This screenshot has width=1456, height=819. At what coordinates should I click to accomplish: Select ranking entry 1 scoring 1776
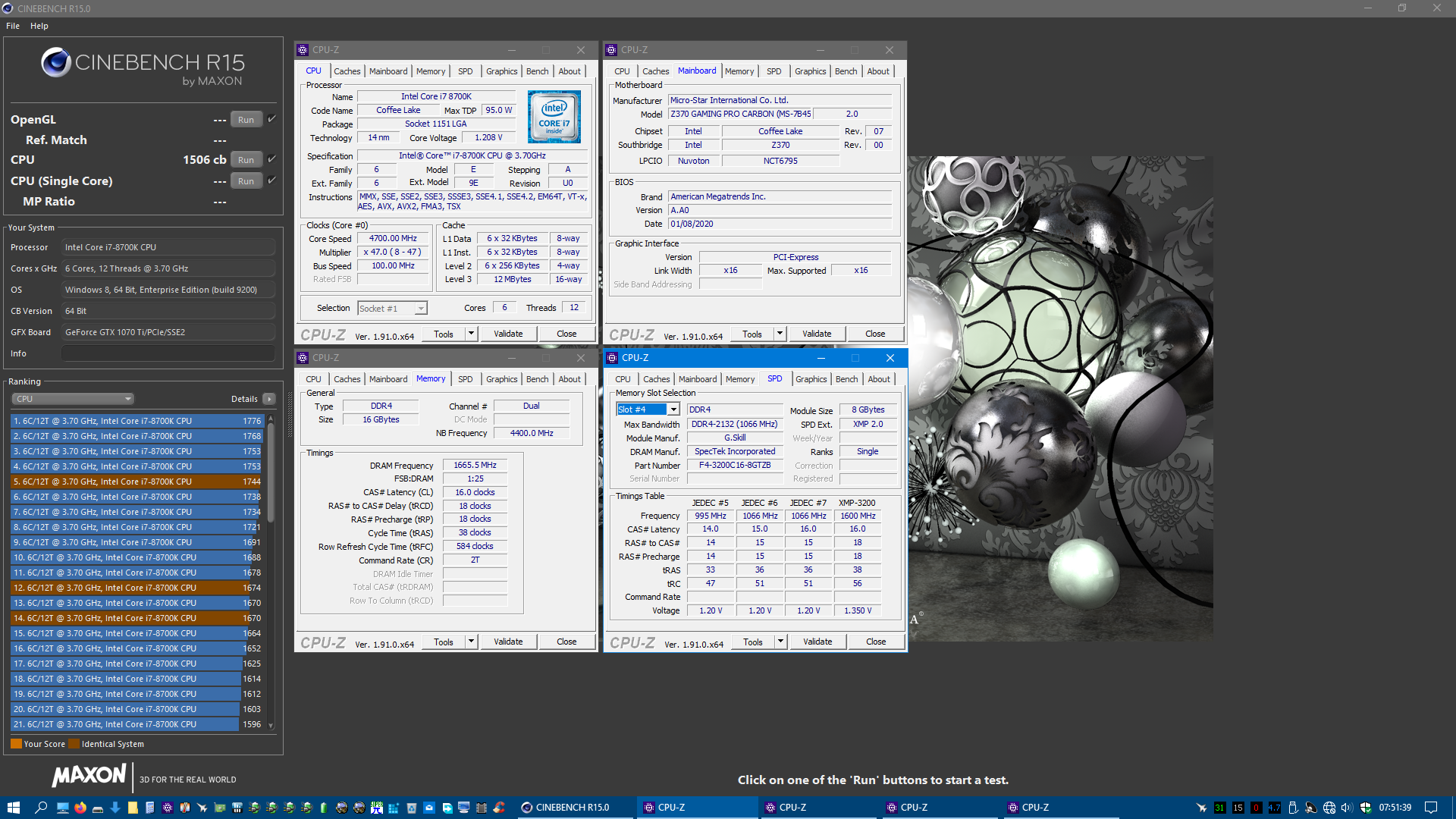pyautogui.click(x=136, y=421)
